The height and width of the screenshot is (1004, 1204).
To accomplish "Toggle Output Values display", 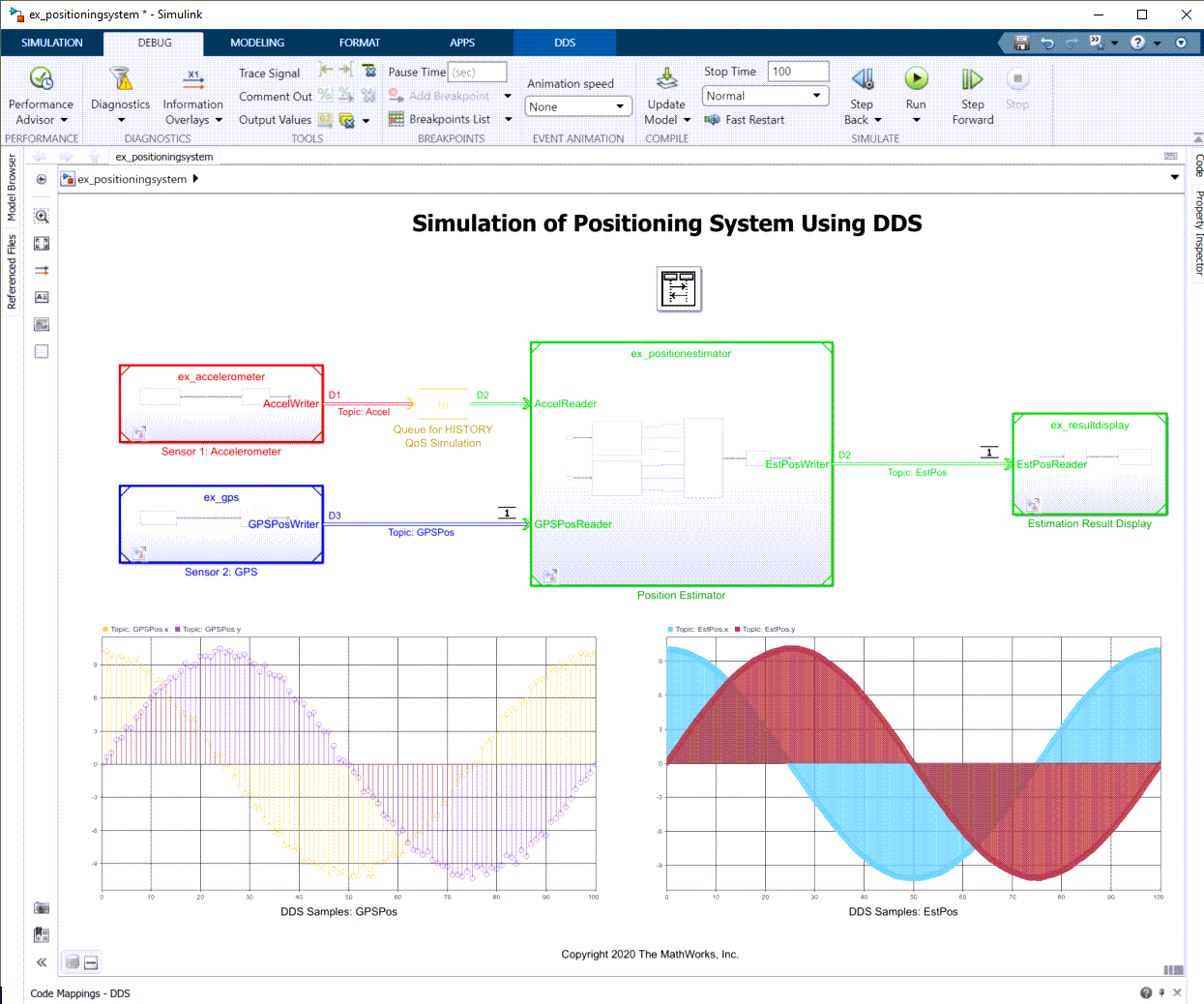I will point(275,119).
